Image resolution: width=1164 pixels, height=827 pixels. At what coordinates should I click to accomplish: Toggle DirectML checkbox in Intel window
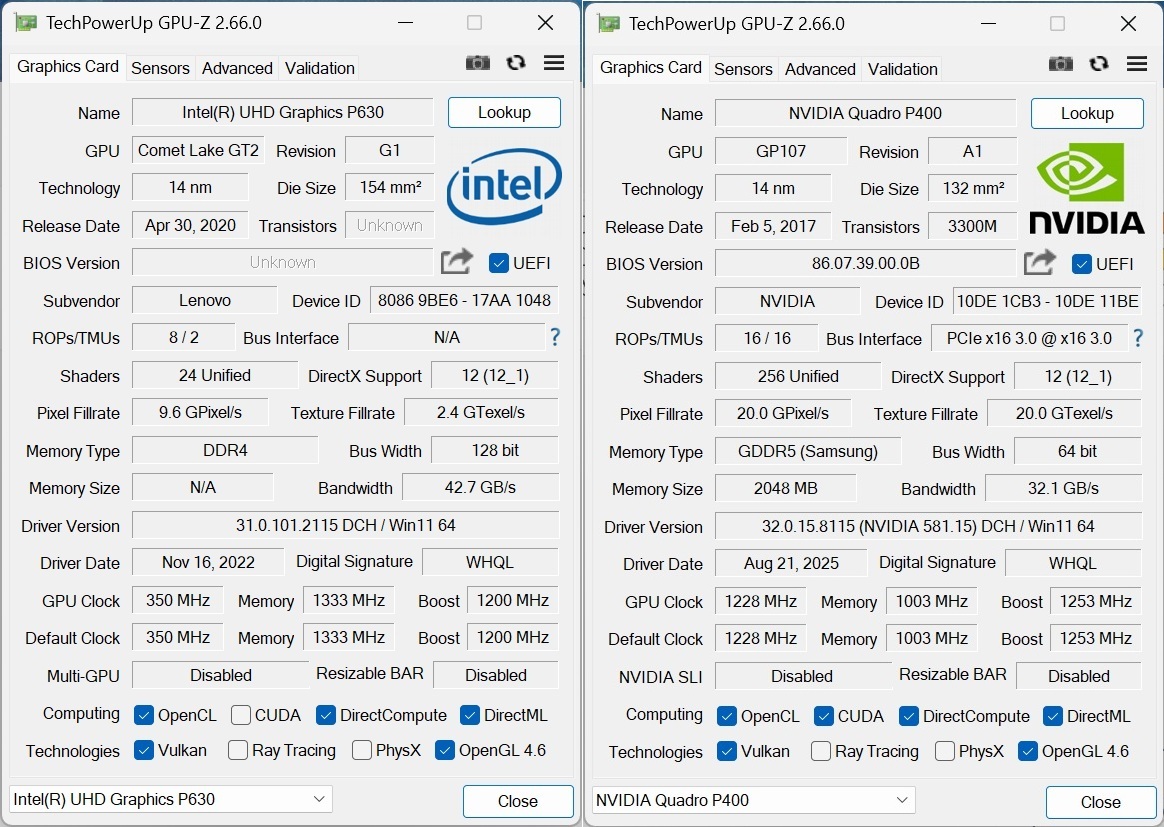tap(469, 715)
